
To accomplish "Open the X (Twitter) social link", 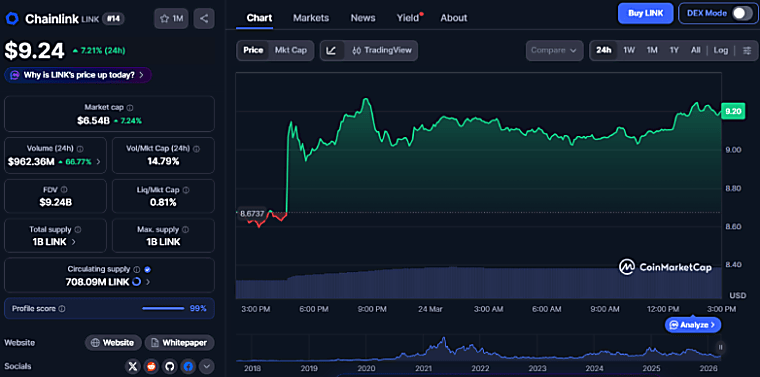I will point(133,366).
